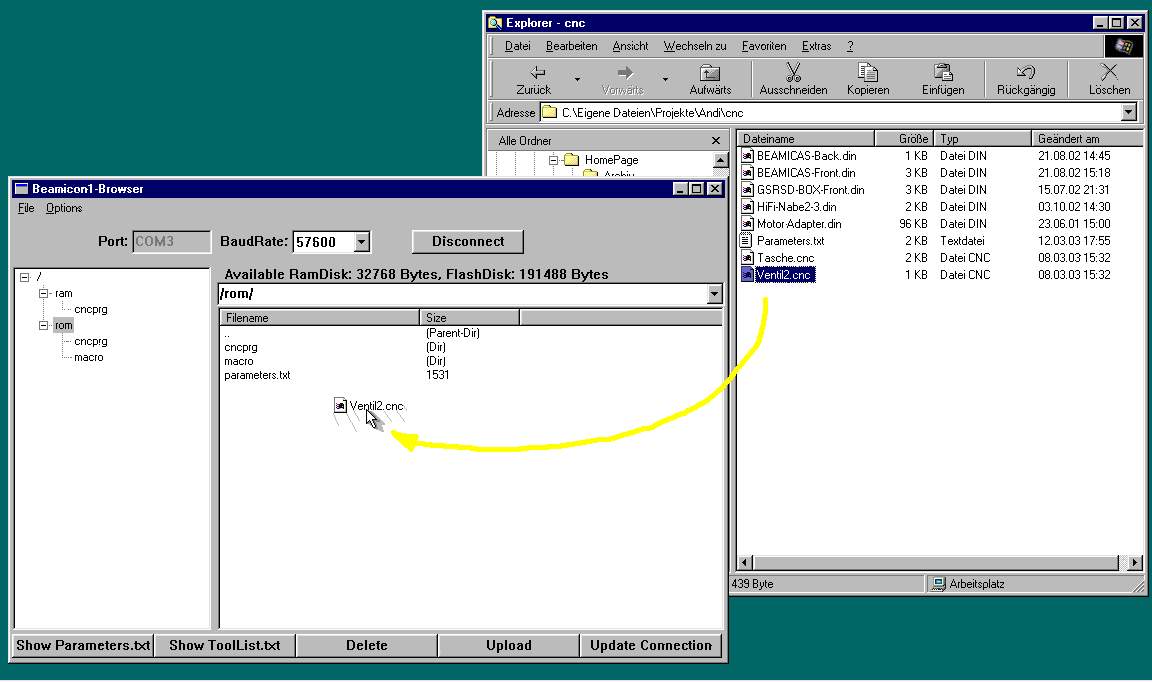Select macro node in tree

coord(88,357)
